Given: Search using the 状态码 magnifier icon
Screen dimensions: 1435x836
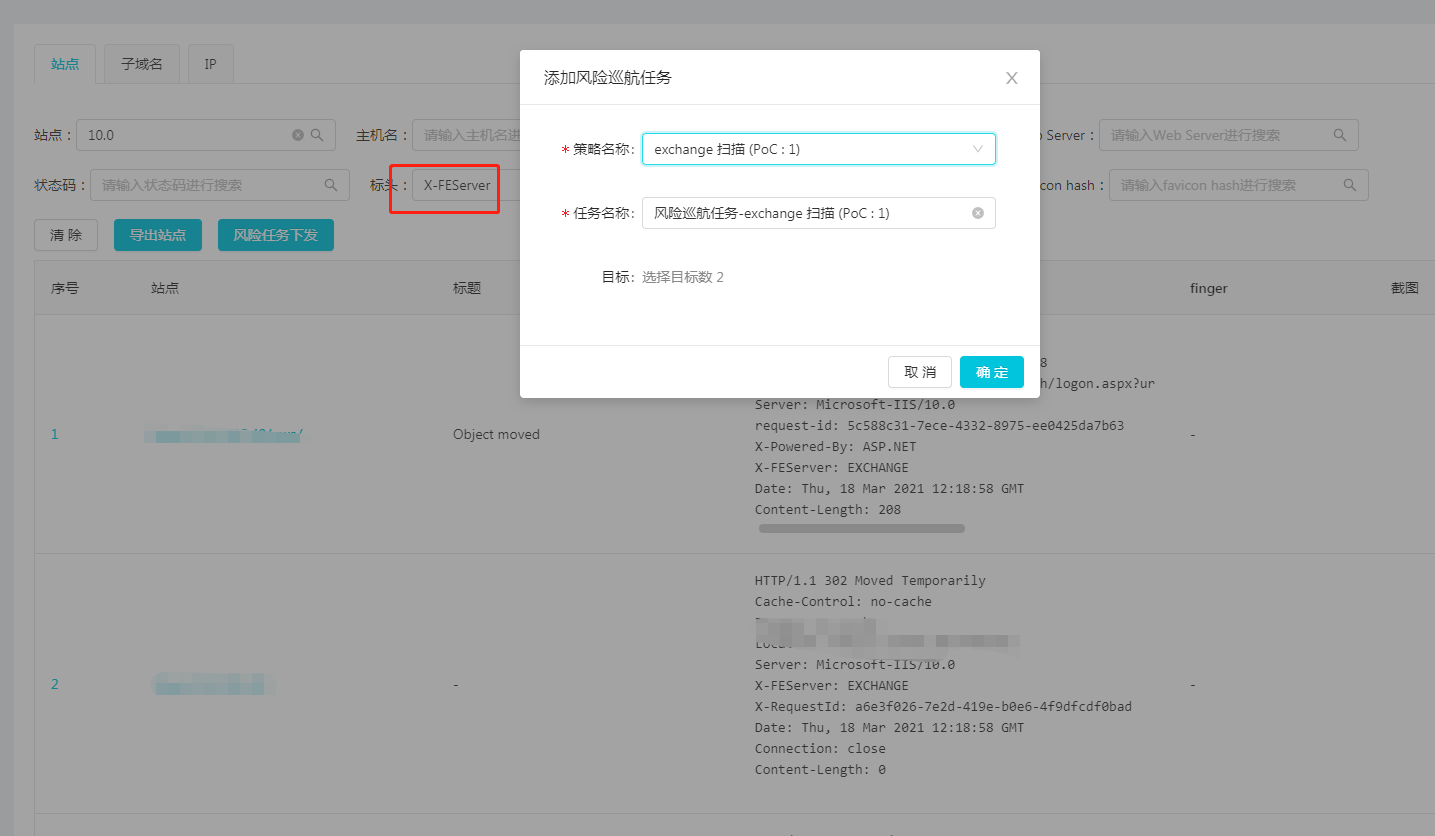Looking at the screenshot, I should pyautogui.click(x=331, y=185).
